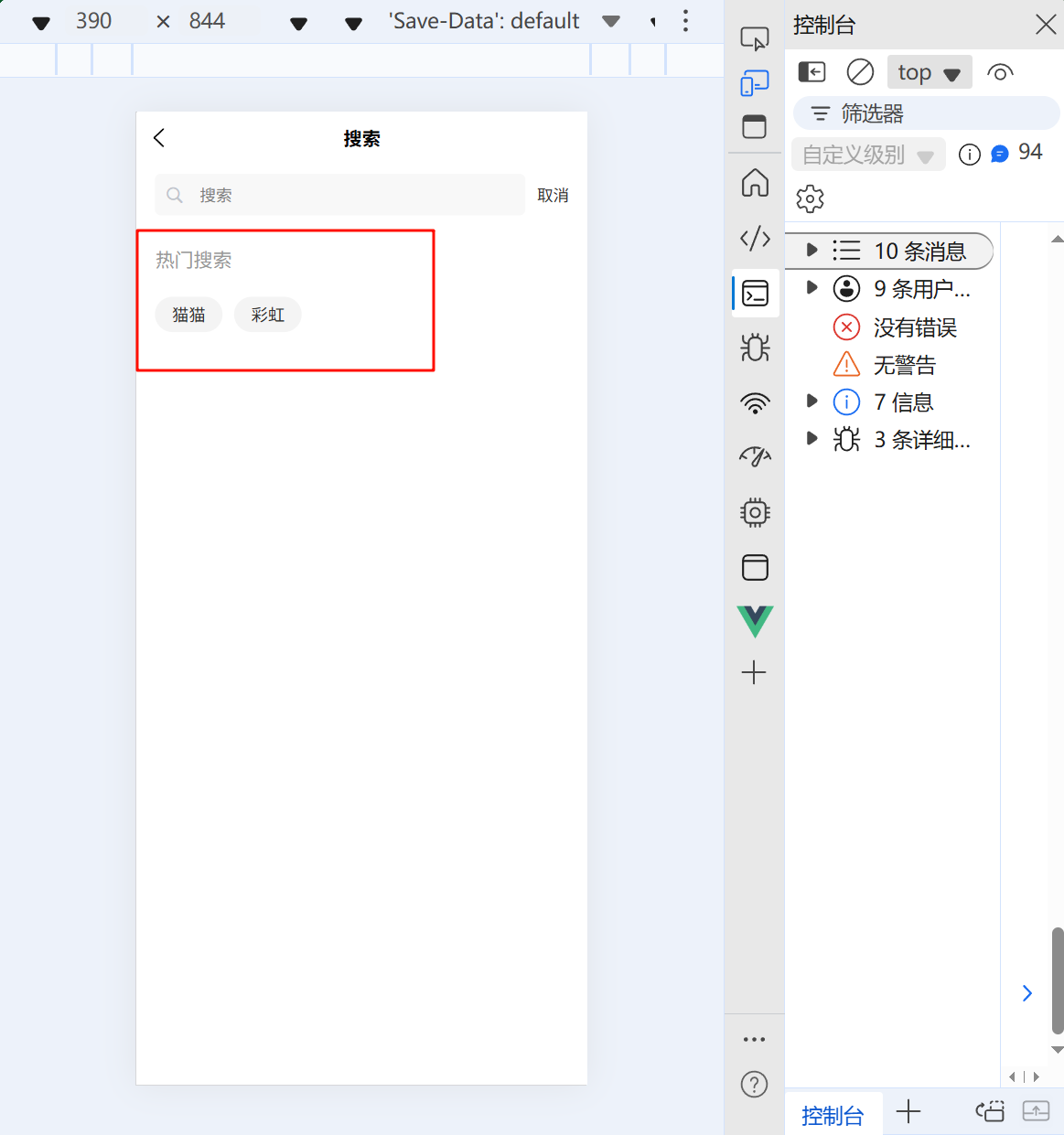The width and height of the screenshot is (1064, 1135).
Task: Click the blue console prompt chevron
Action: coord(1027,993)
